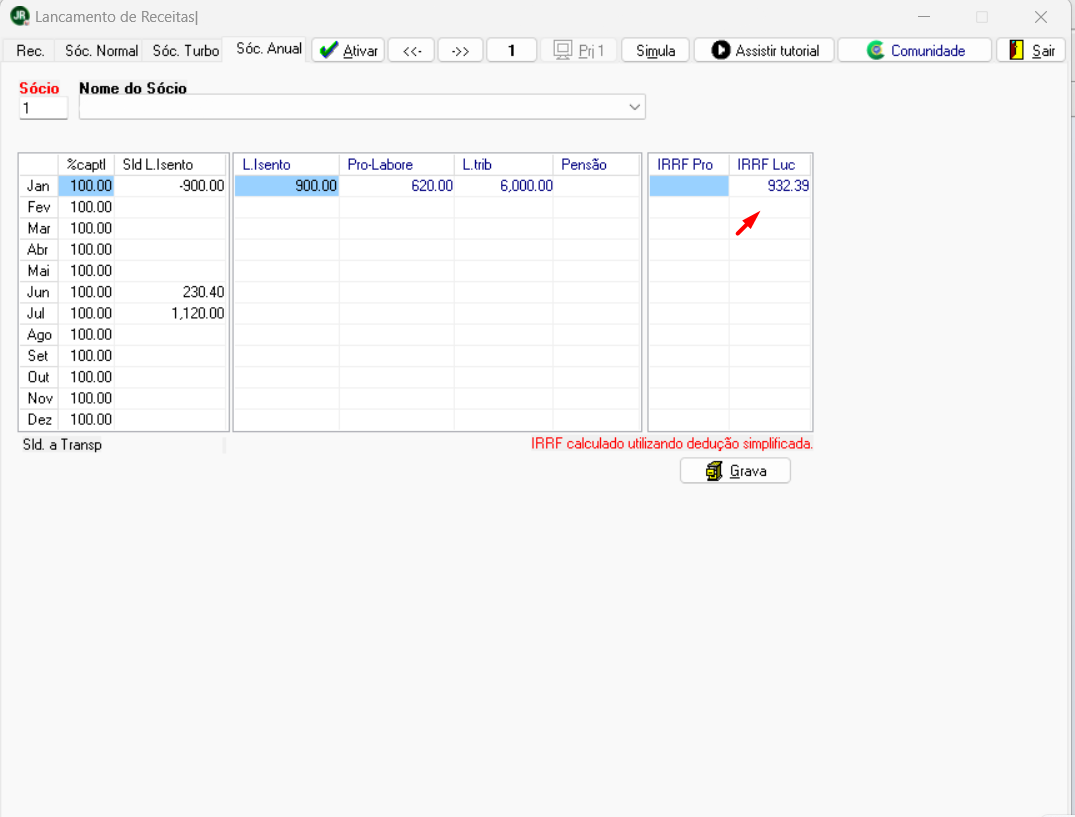Select the Jan %captl cell 100.00
1075x817 pixels.
(x=86, y=186)
